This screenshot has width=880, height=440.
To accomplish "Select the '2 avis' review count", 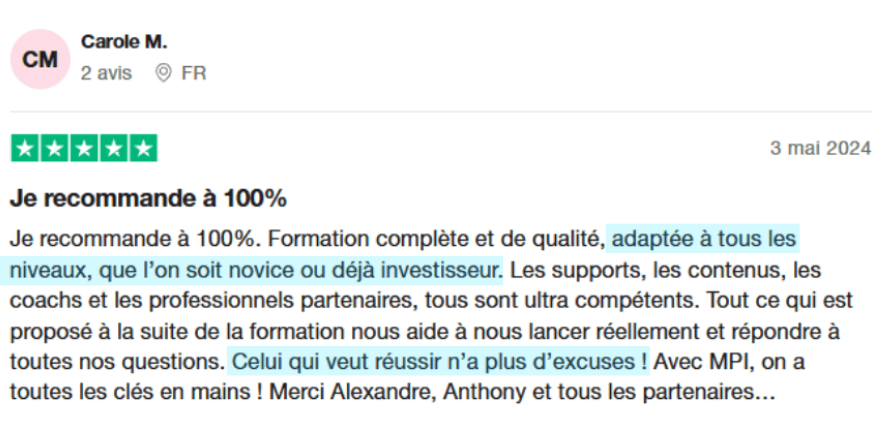I will pos(107,73).
